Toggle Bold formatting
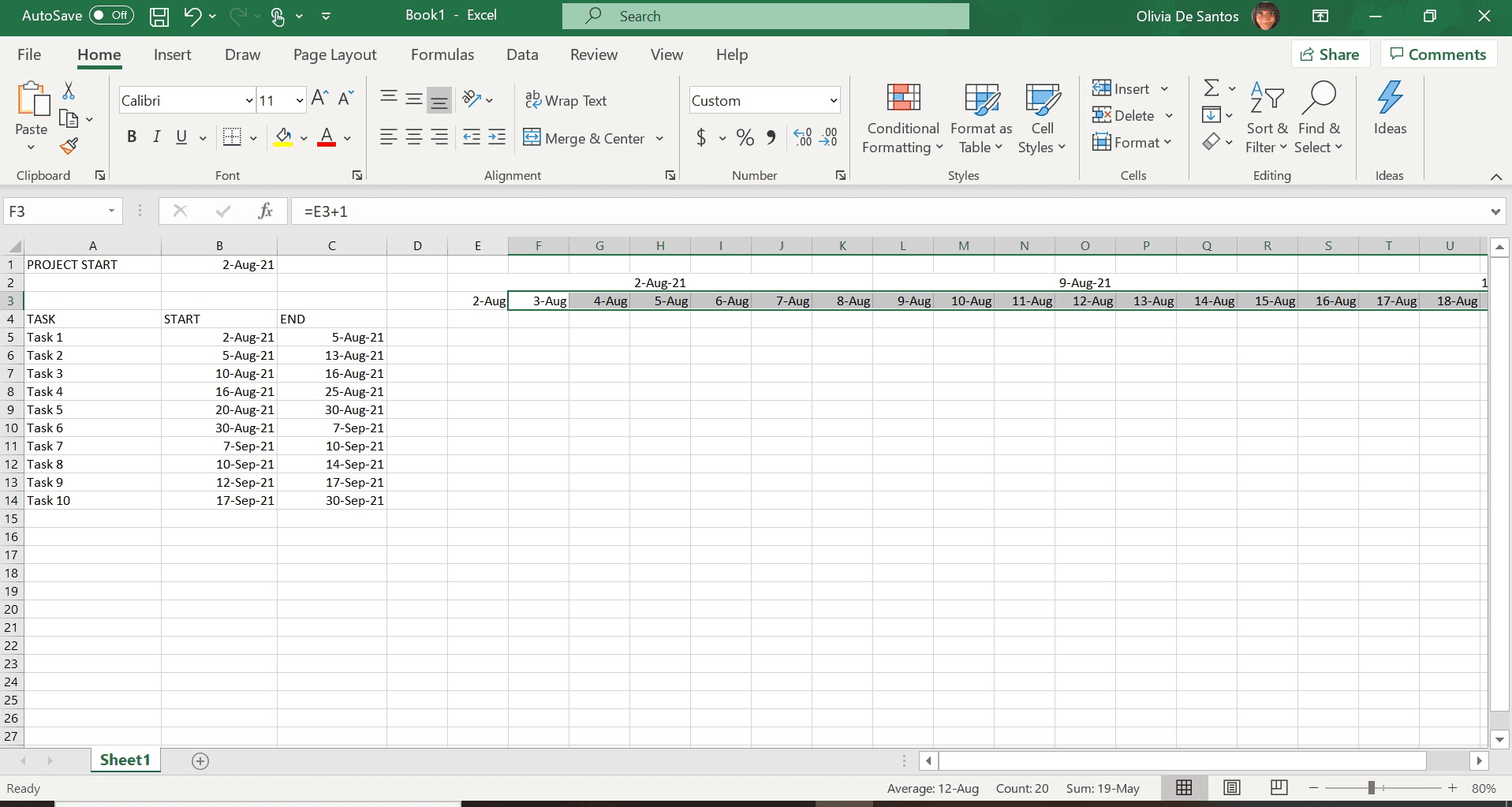This screenshot has height=807, width=1512. tap(132, 137)
